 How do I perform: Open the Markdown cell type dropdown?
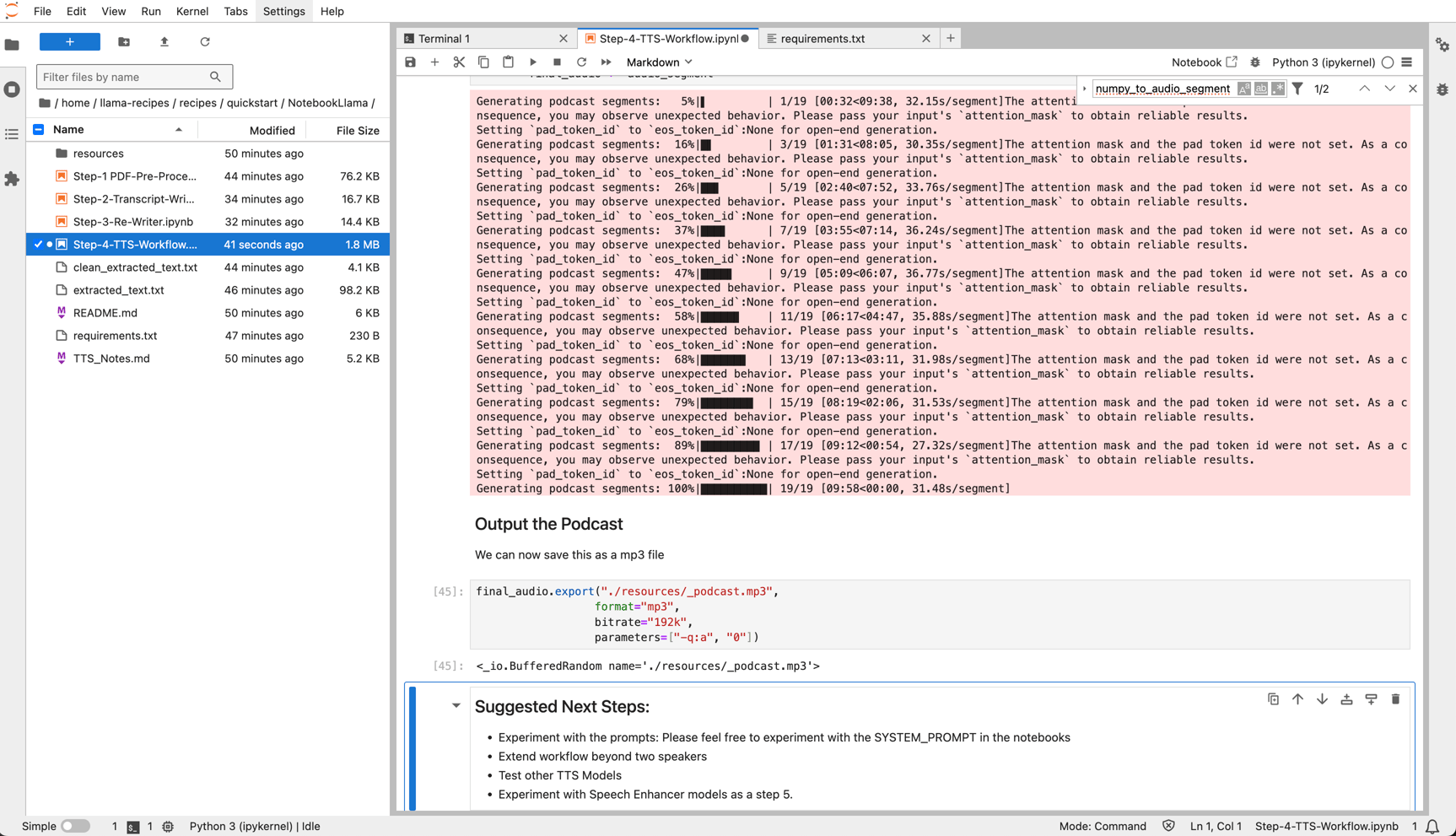click(x=658, y=62)
